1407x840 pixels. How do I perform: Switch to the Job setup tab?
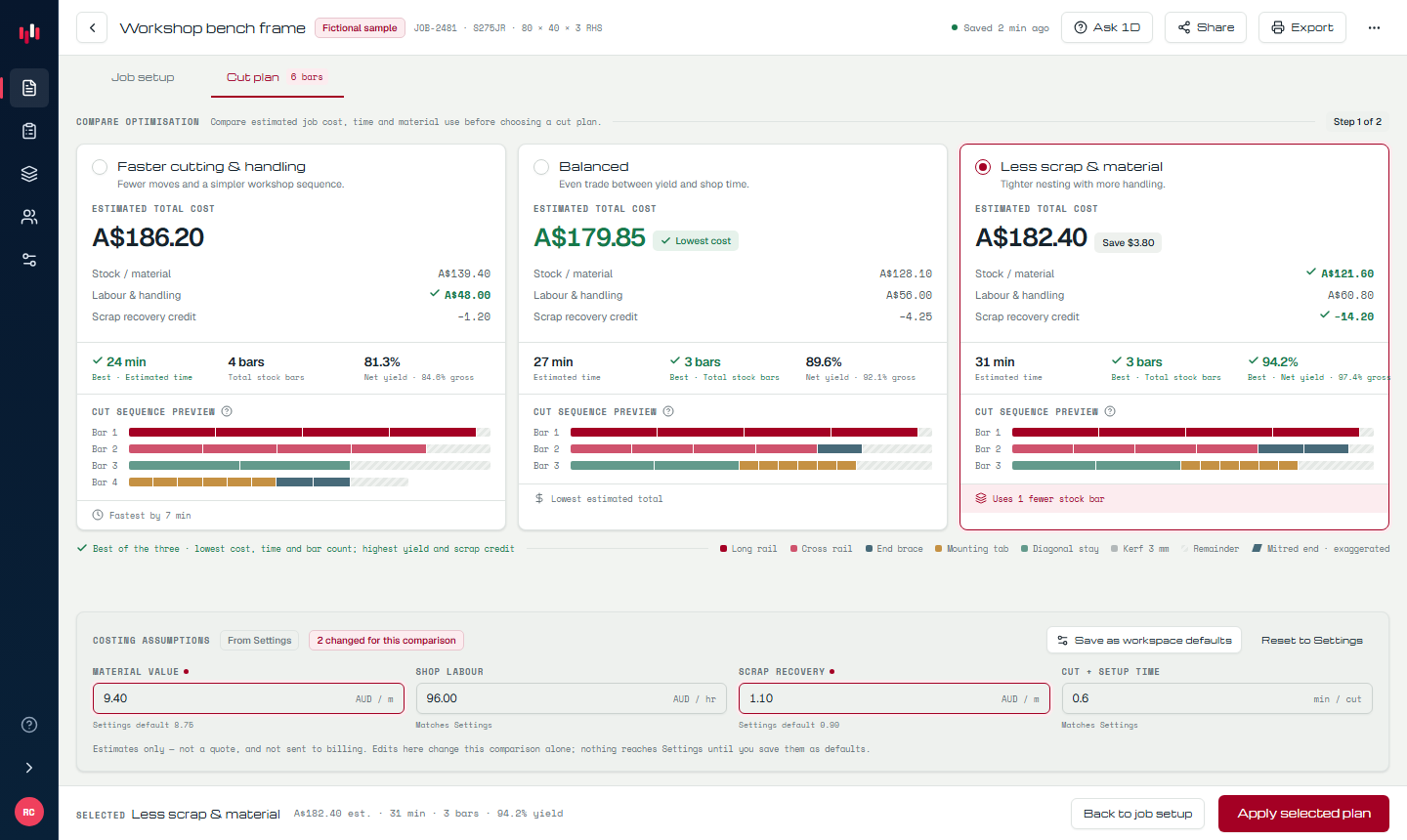point(143,77)
